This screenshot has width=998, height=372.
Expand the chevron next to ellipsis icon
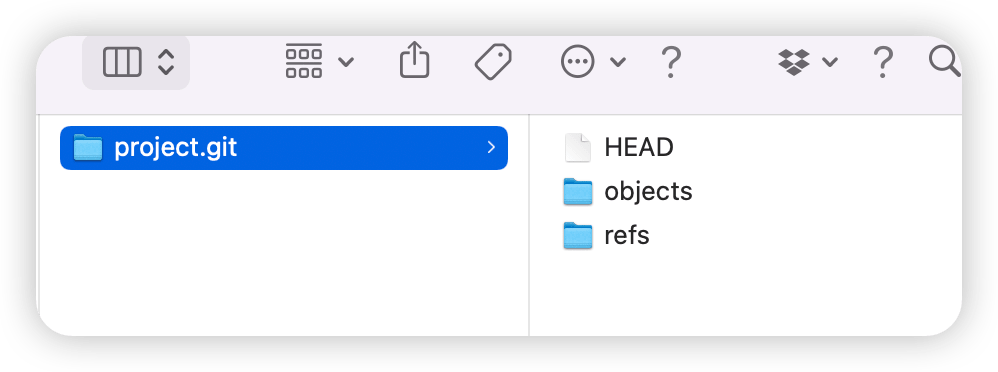coord(618,62)
